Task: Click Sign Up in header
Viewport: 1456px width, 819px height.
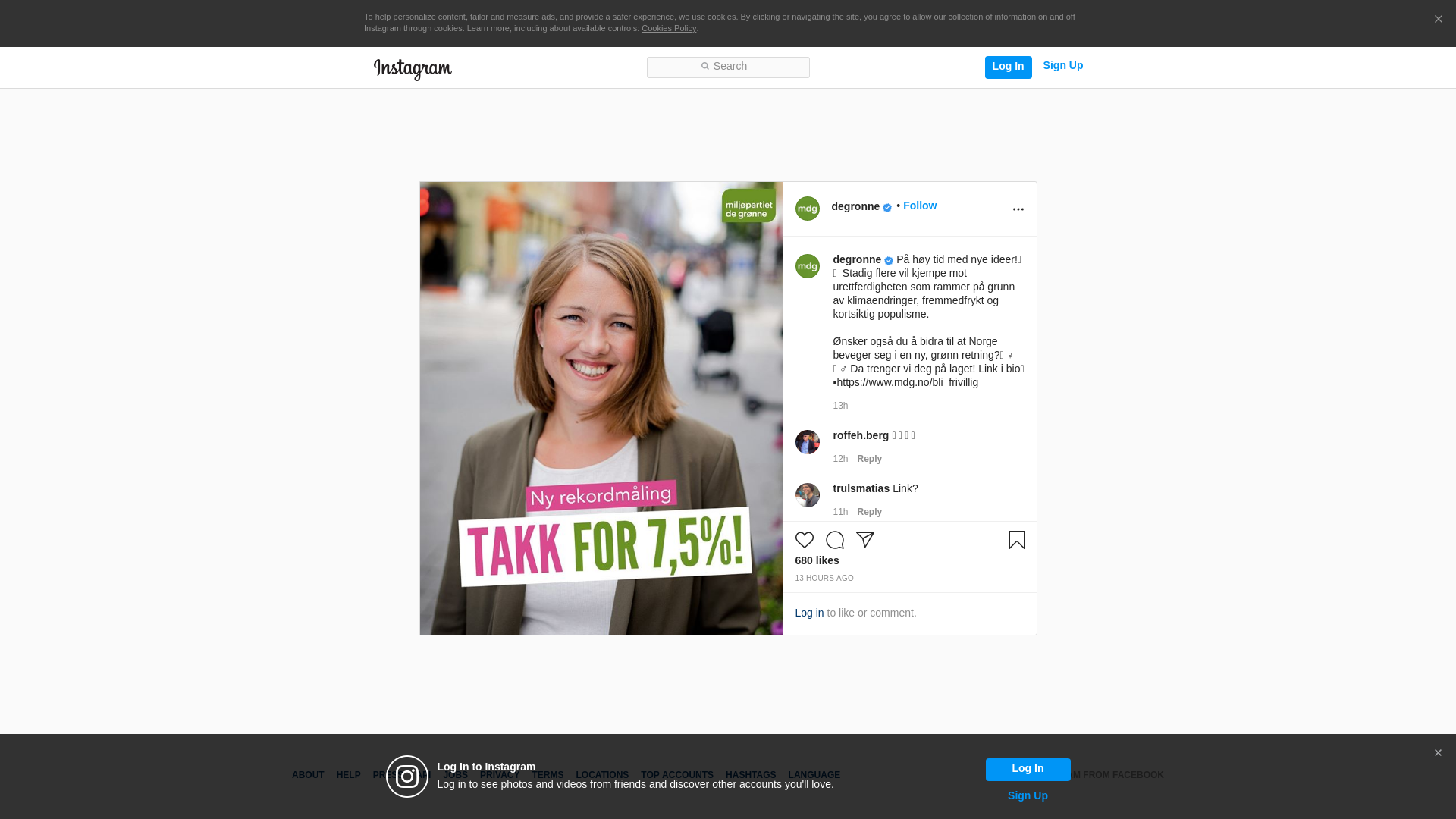Action: pos(1062,66)
